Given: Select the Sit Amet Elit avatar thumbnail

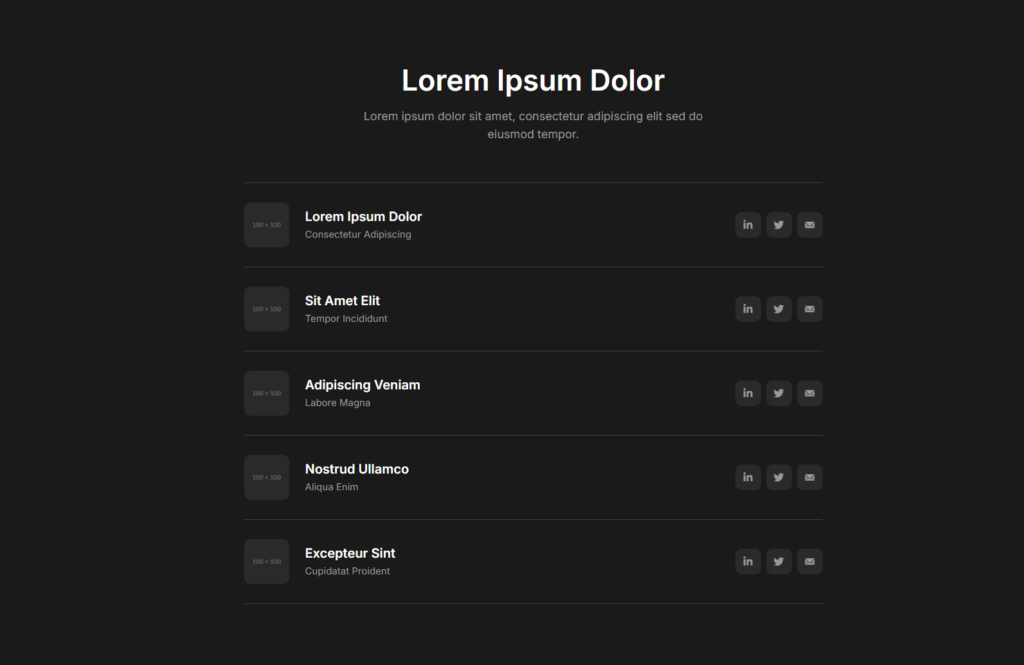Looking at the screenshot, I should (x=266, y=309).
